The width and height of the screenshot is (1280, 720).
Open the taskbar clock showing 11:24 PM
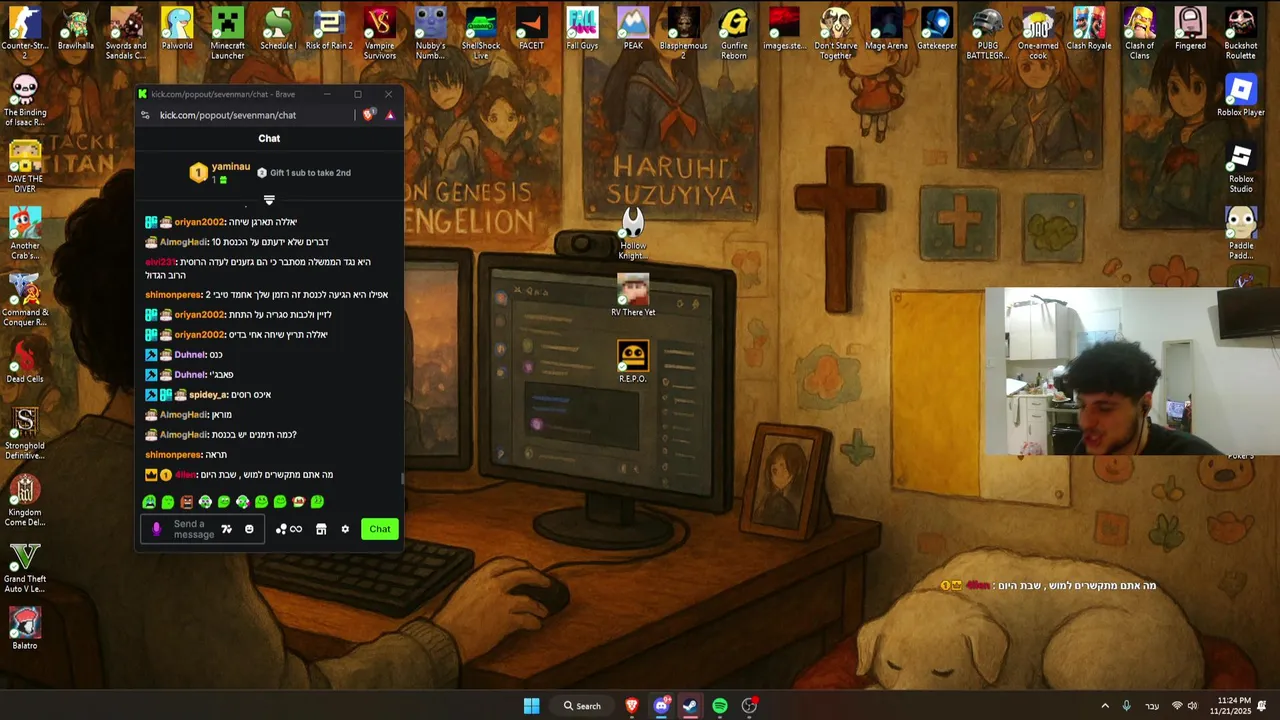pos(1231,706)
